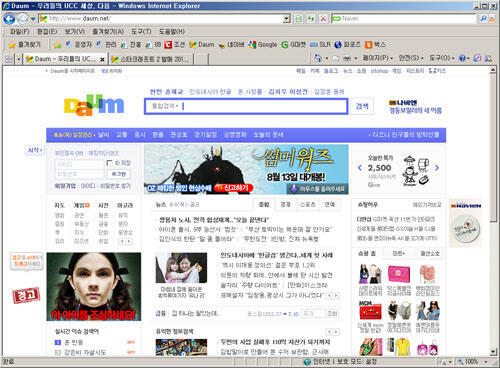Image resolution: width=500 pixels, height=368 pixels.
Task: Click right arrow on daily deal carousel
Action: [437, 168]
